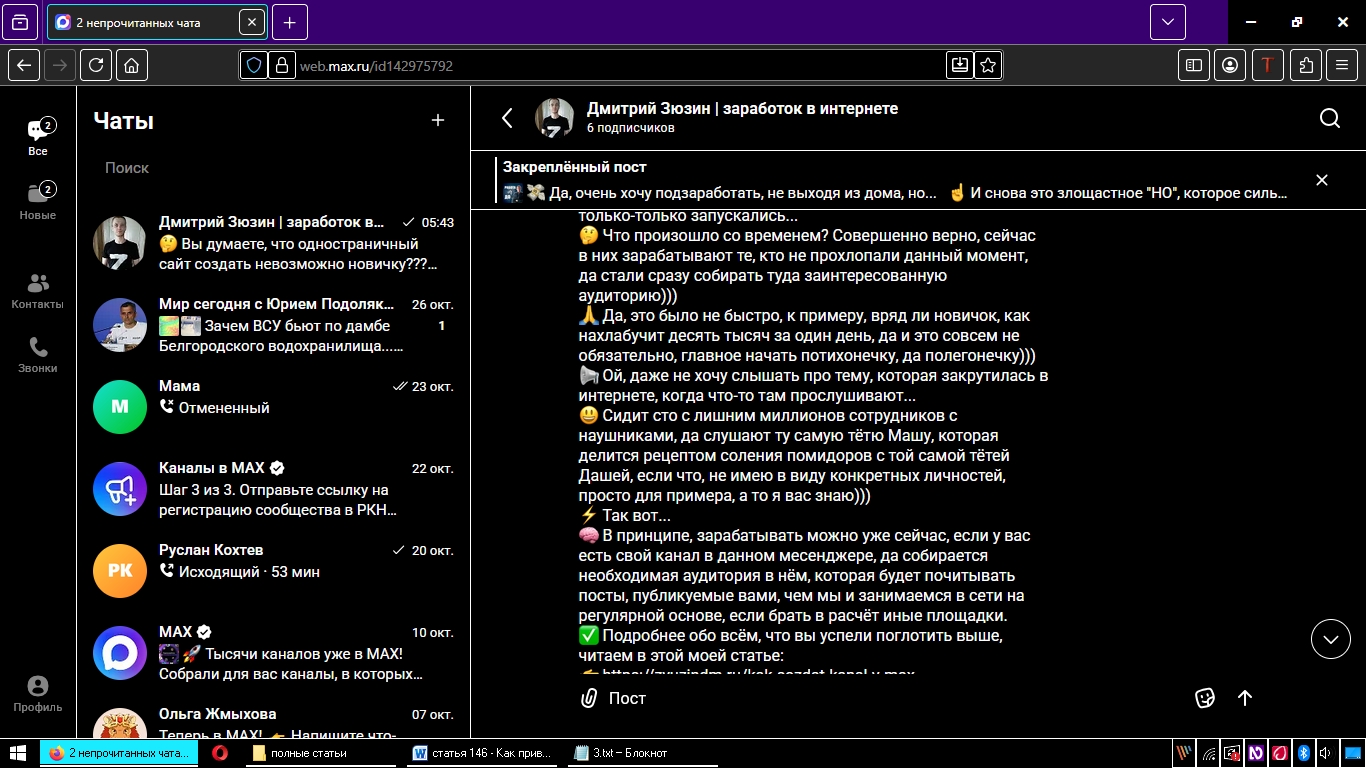
Task: Switch to the Новые chats tab
Action: (38, 200)
